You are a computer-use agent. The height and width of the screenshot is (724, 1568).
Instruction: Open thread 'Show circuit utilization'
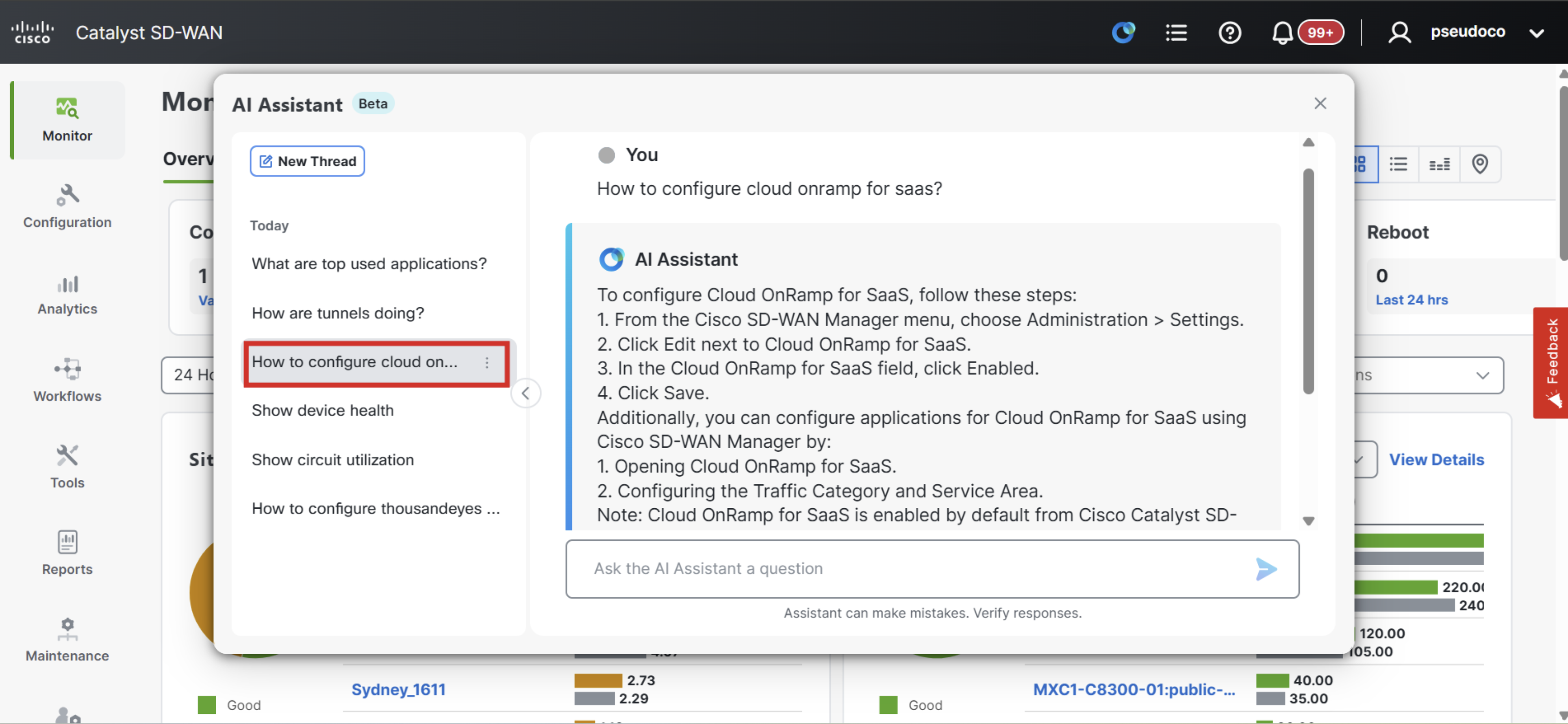[x=332, y=460]
